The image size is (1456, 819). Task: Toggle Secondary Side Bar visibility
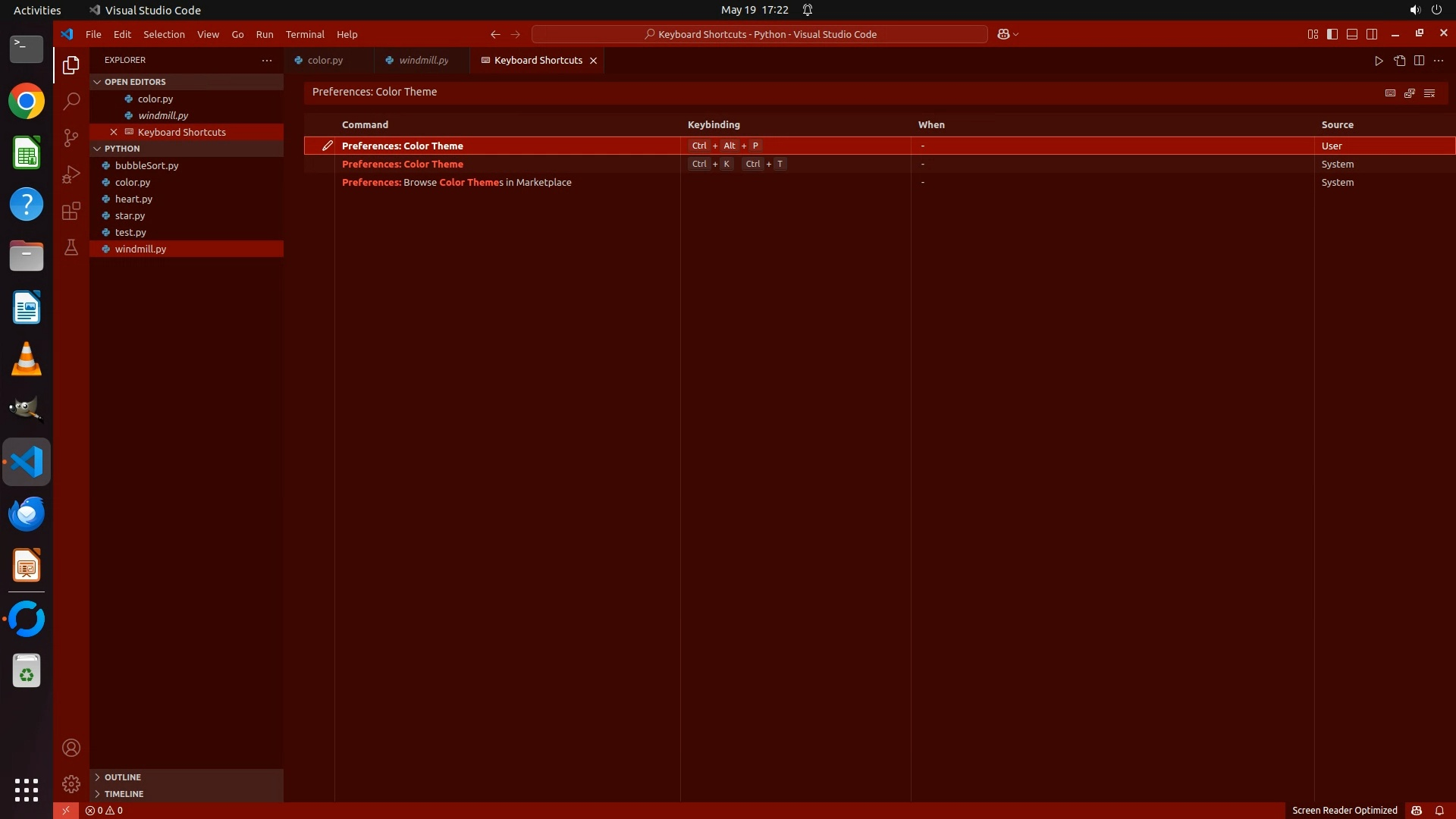(x=1372, y=34)
